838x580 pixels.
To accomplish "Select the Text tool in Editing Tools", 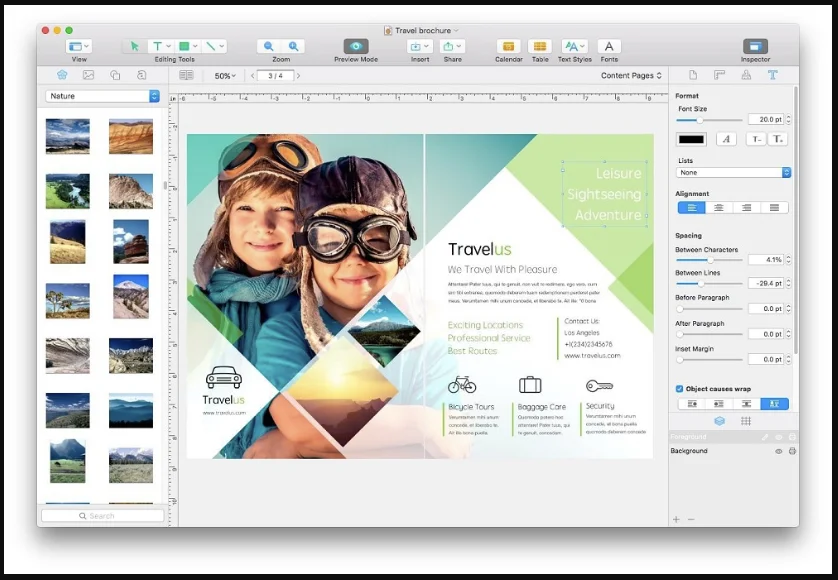I will point(161,47).
